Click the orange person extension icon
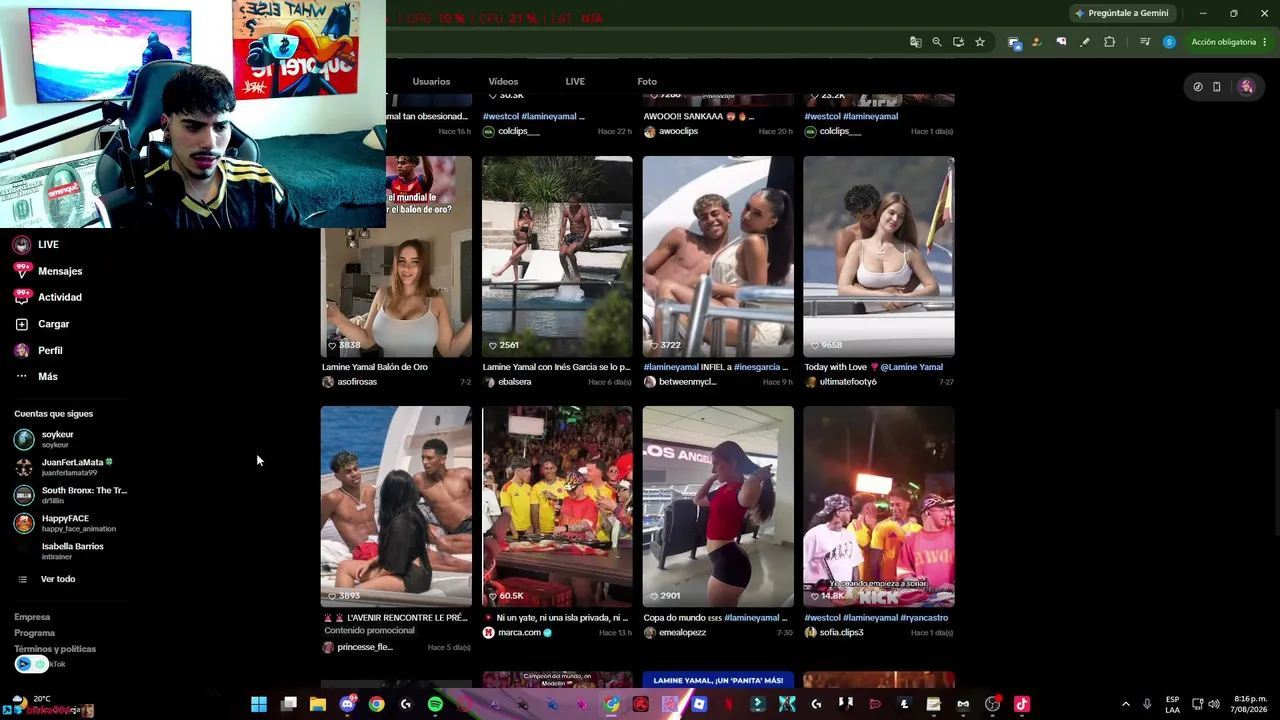The image size is (1280, 720). [x=1036, y=42]
